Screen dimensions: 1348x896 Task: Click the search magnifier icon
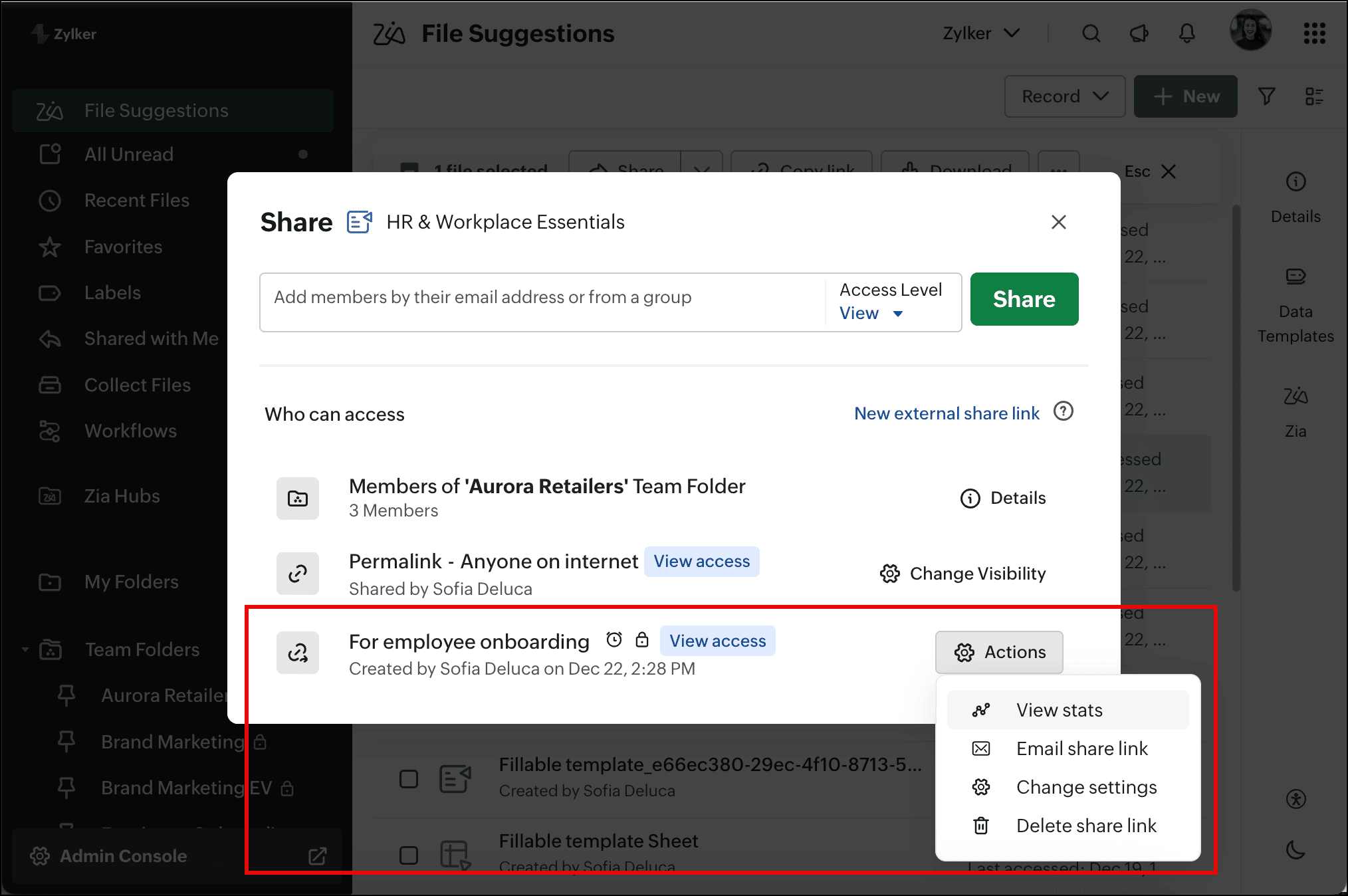1091,33
